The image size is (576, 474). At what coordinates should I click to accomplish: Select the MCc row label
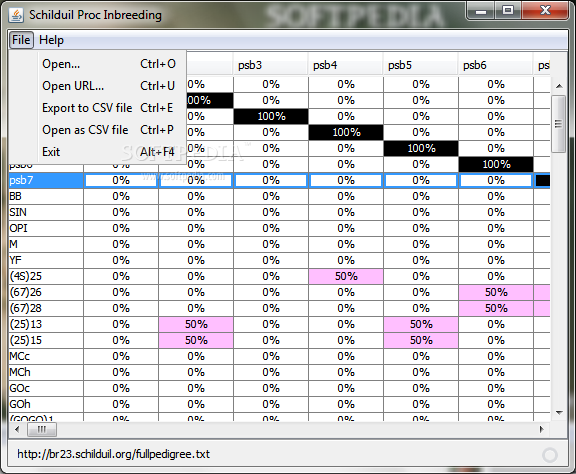46,356
